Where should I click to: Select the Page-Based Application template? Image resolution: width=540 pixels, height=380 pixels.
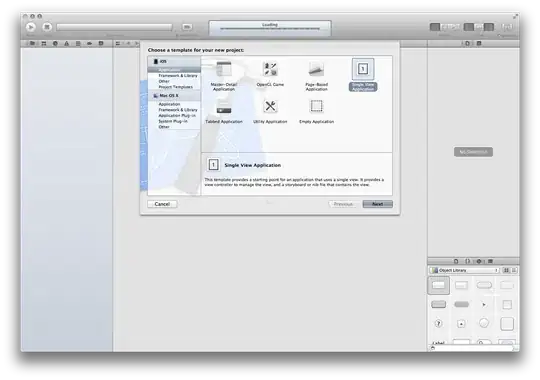(x=316, y=76)
